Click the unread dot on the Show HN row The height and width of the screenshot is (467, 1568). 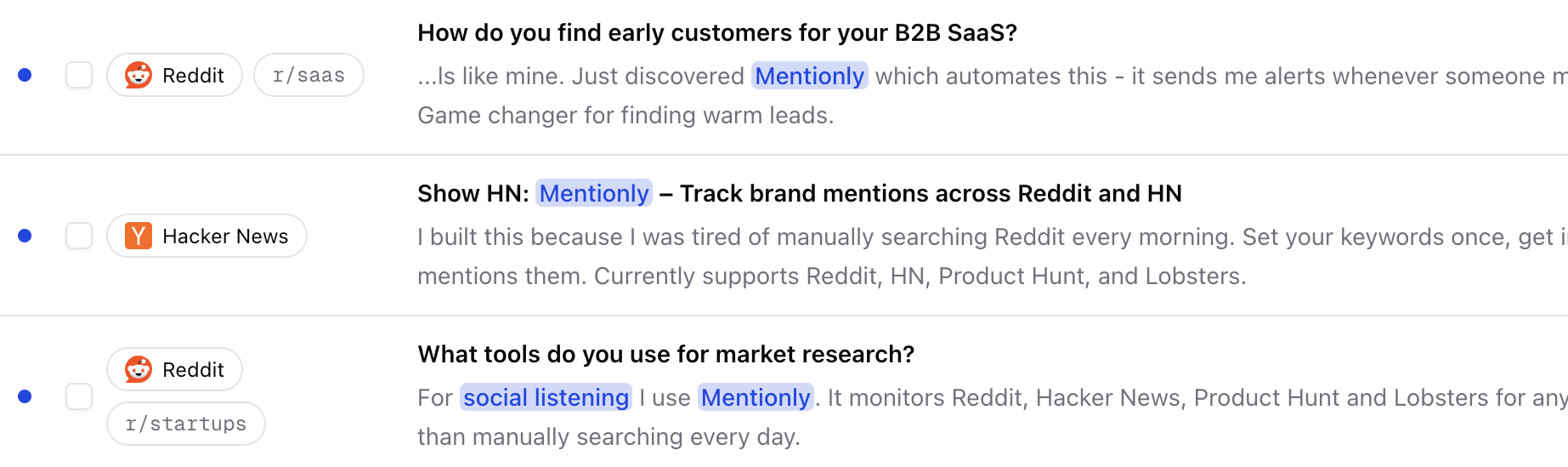[x=25, y=236]
